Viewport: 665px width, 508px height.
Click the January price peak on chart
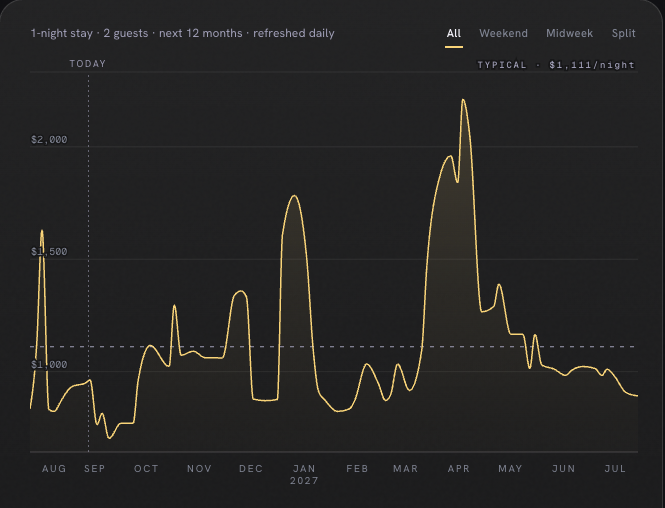tap(294, 196)
